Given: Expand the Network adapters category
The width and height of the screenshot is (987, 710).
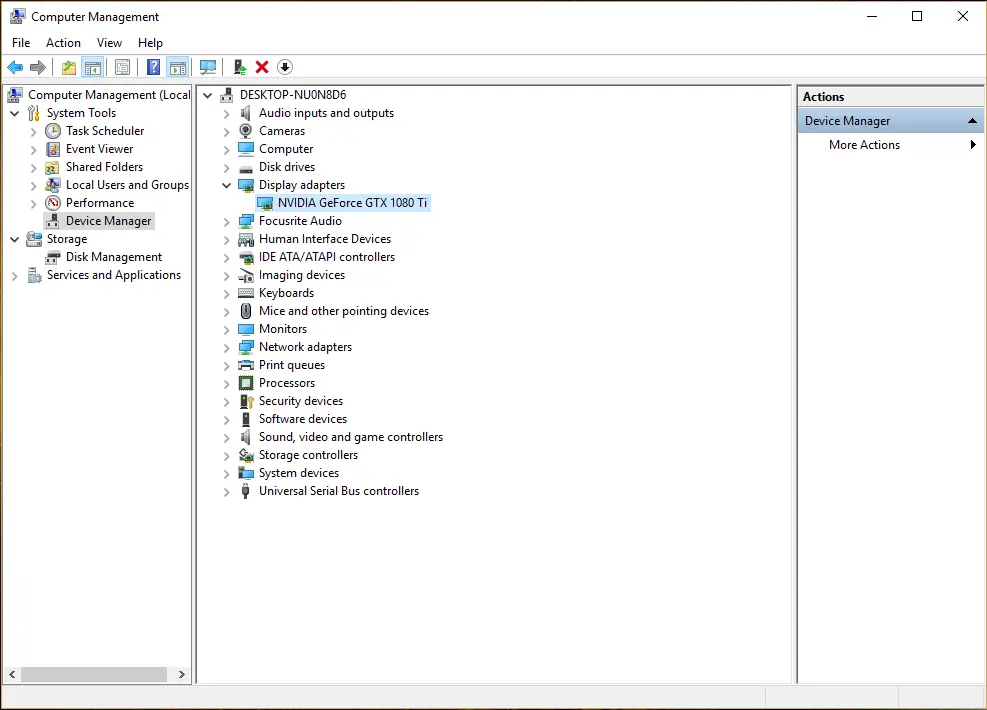Looking at the screenshot, I should tap(227, 347).
